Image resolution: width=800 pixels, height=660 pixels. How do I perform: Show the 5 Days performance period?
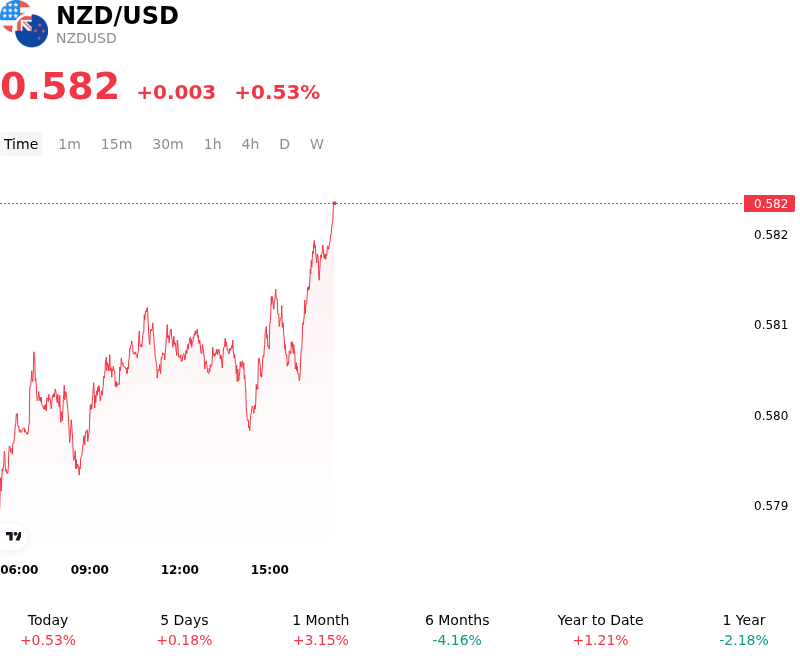[x=184, y=630]
